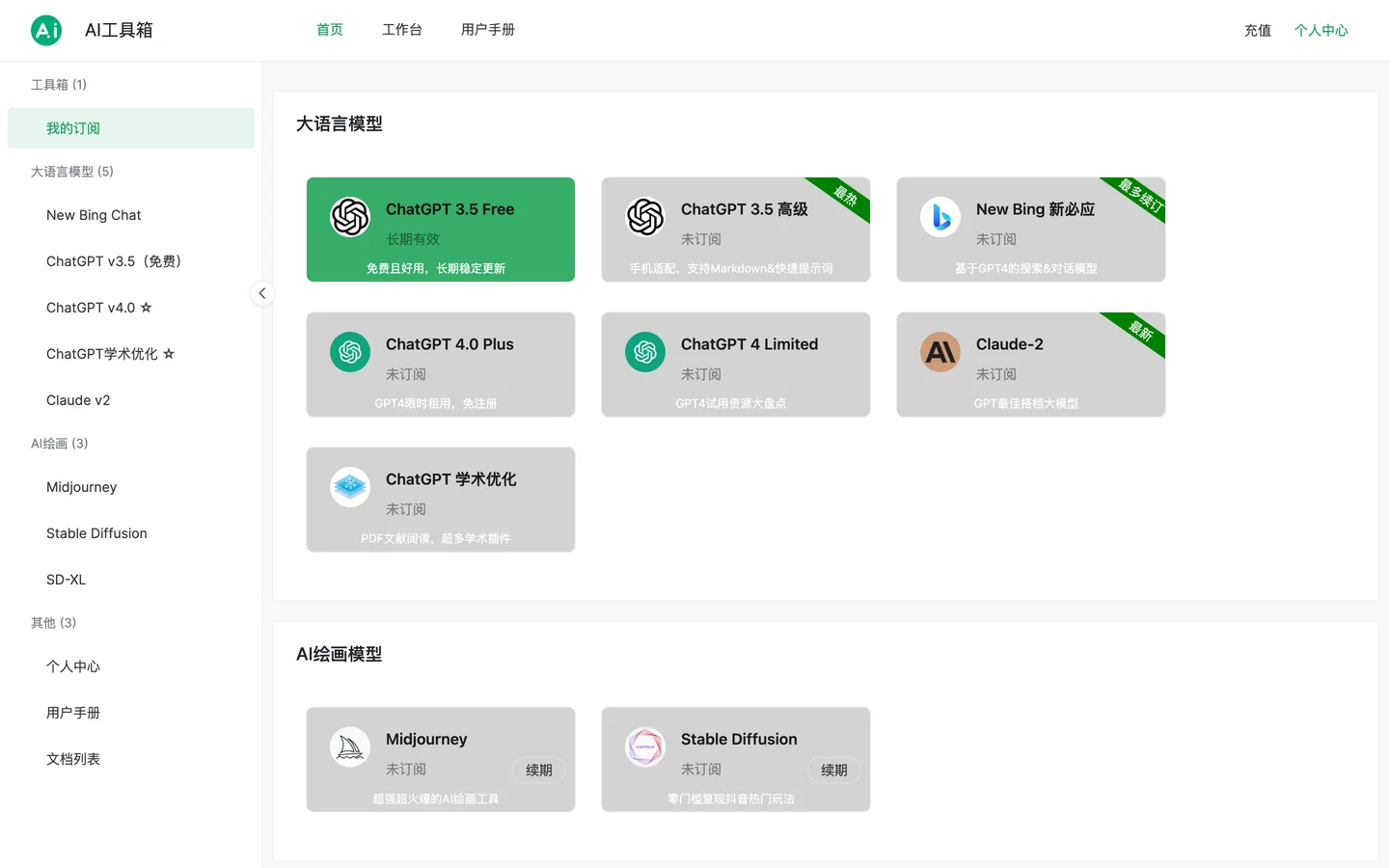Click the Midjourney card title
This screenshot has width=1389, height=868.
point(426,740)
